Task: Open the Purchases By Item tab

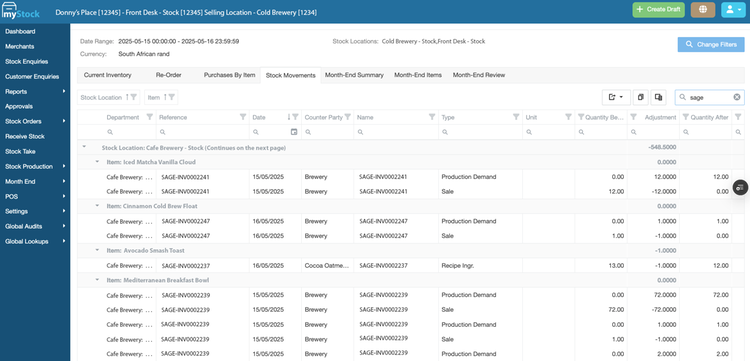Action: [x=230, y=75]
